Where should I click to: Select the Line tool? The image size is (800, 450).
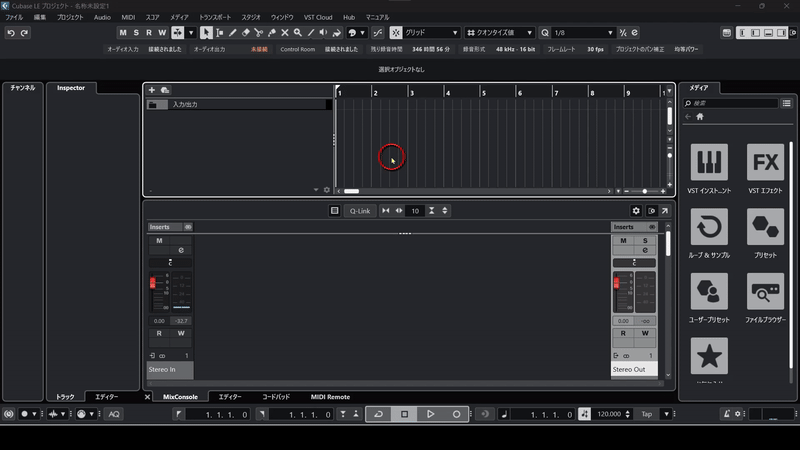pyautogui.click(x=311, y=33)
